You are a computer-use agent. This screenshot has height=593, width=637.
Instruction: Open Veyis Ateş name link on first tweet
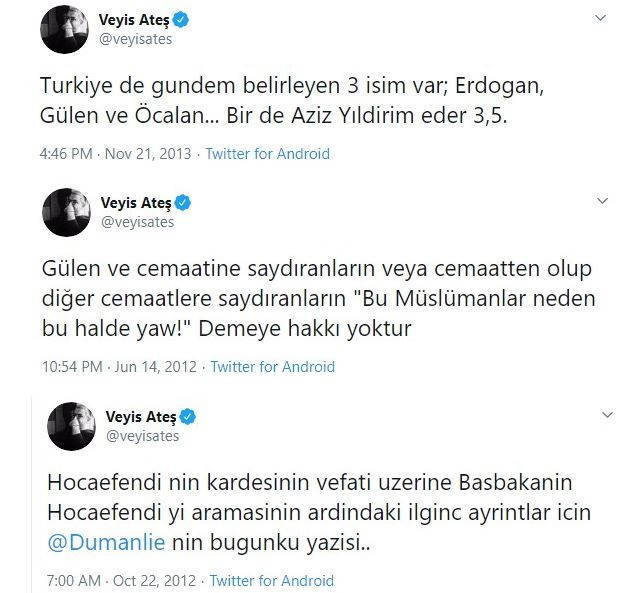point(134,20)
